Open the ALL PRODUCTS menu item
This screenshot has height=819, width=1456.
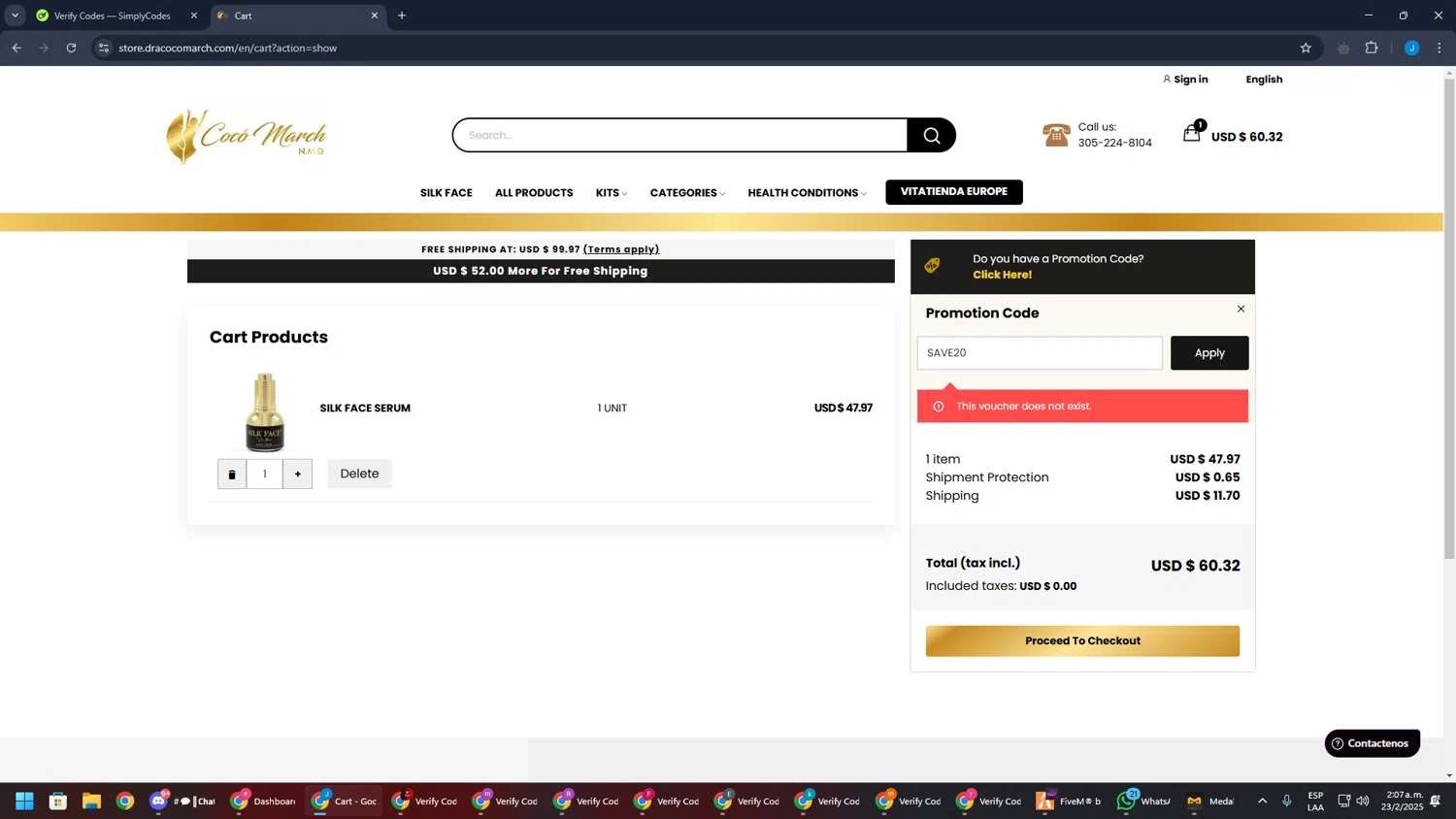pos(534,193)
